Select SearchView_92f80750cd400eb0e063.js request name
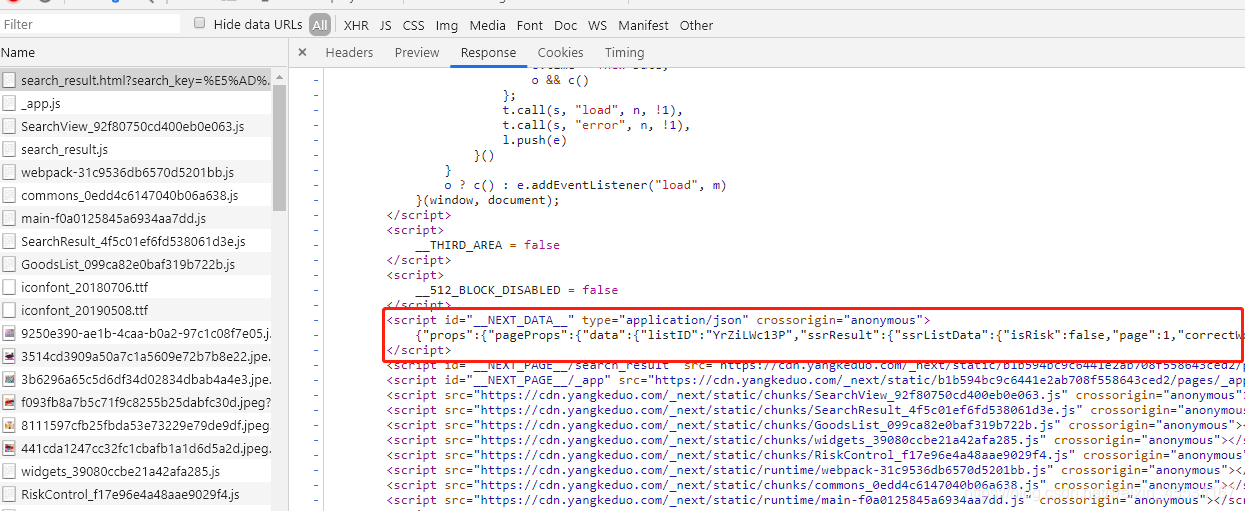This screenshot has height=511, width=1245. (x=132, y=126)
